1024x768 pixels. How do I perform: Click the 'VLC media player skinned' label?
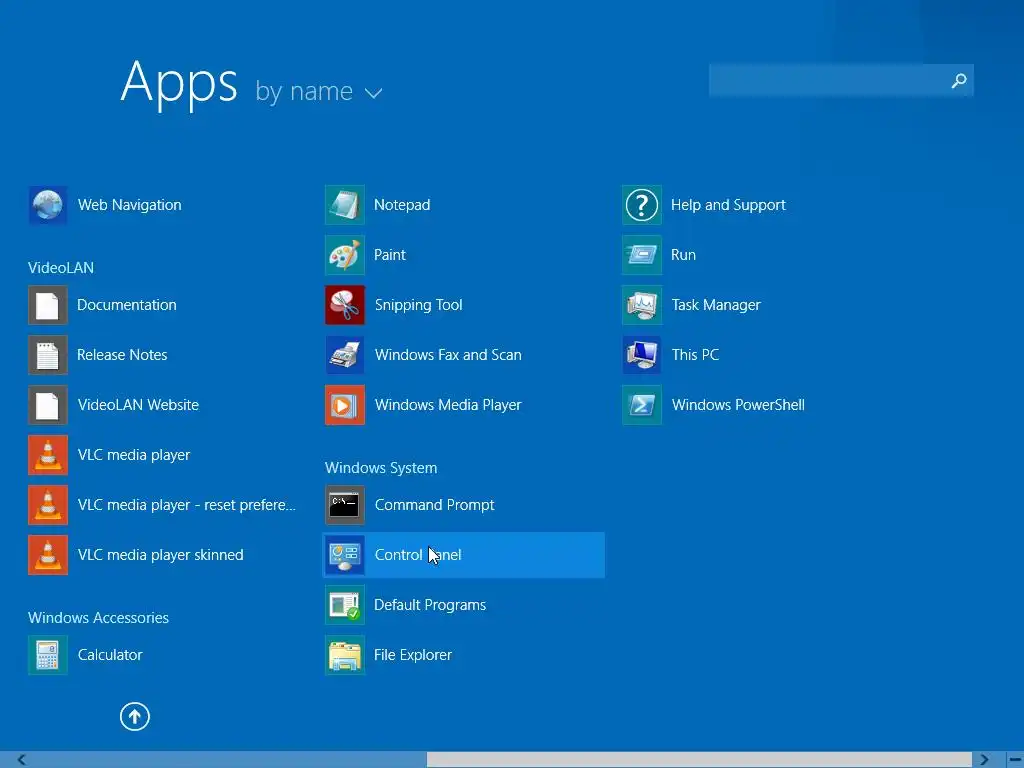160,555
